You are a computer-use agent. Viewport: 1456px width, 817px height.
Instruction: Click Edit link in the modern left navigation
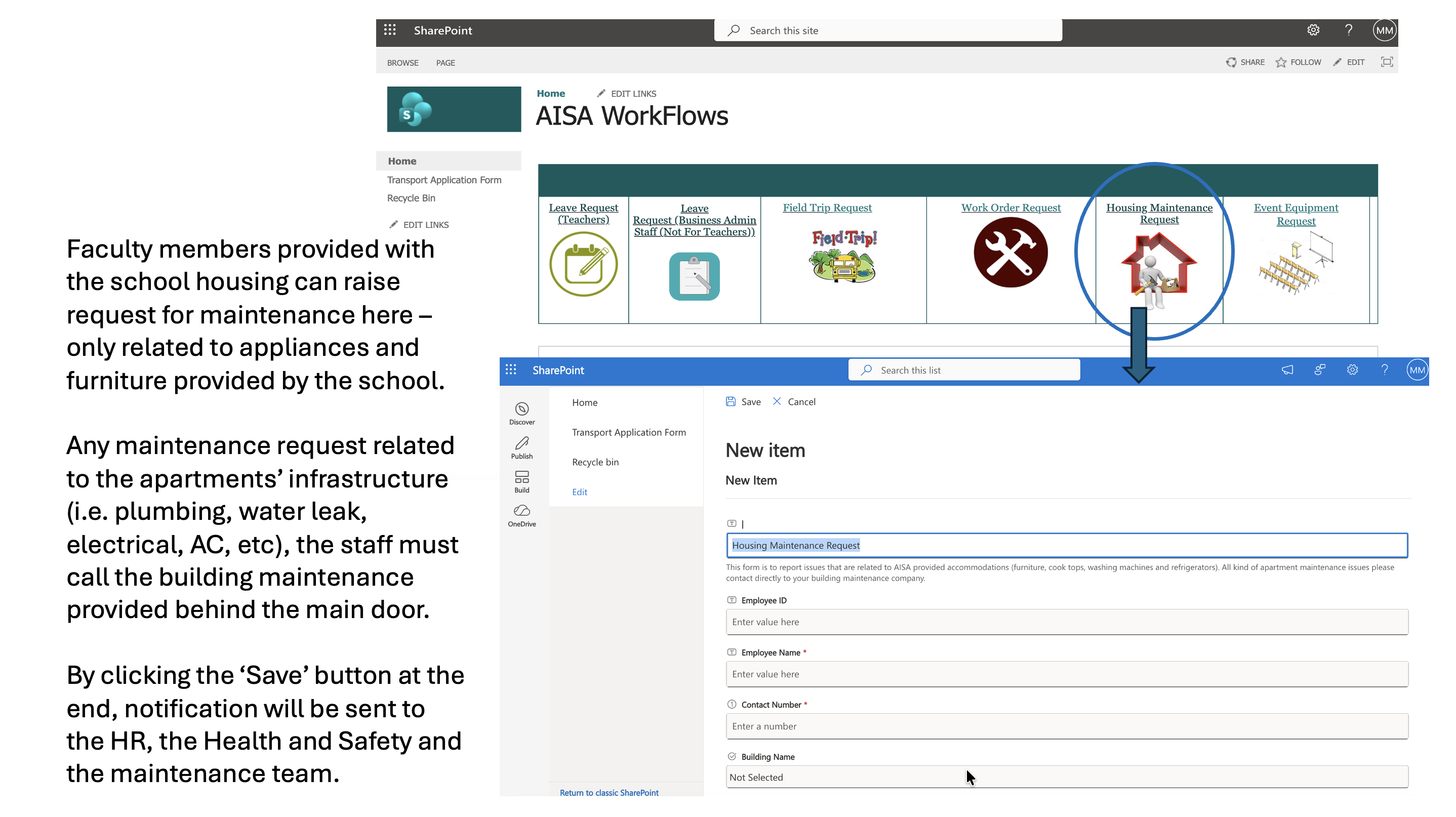[x=579, y=492]
